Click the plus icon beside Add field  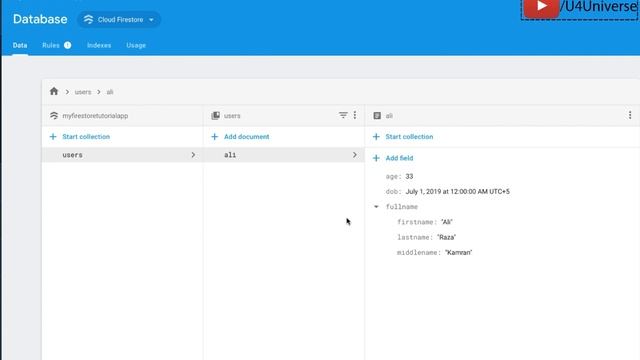coord(376,158)
